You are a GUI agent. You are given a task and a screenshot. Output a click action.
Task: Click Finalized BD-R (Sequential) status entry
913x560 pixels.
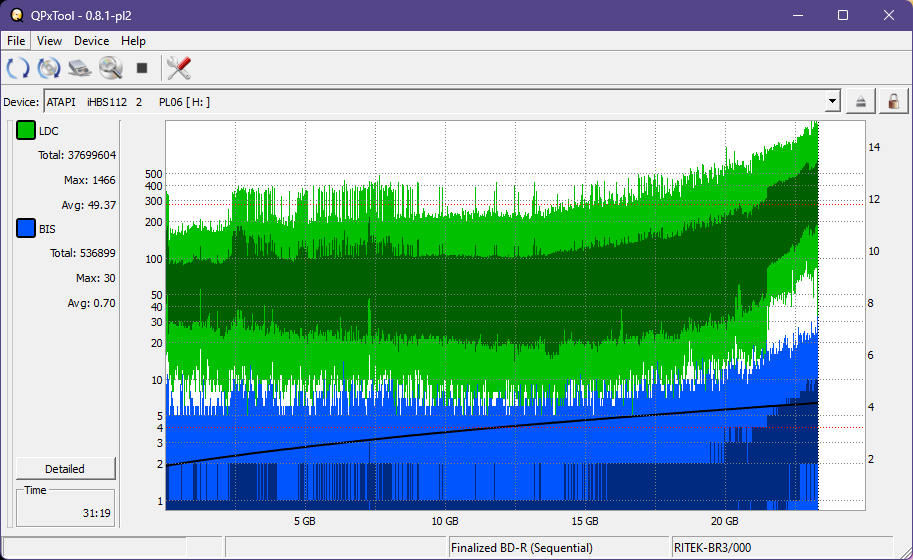tap(522, 548)
